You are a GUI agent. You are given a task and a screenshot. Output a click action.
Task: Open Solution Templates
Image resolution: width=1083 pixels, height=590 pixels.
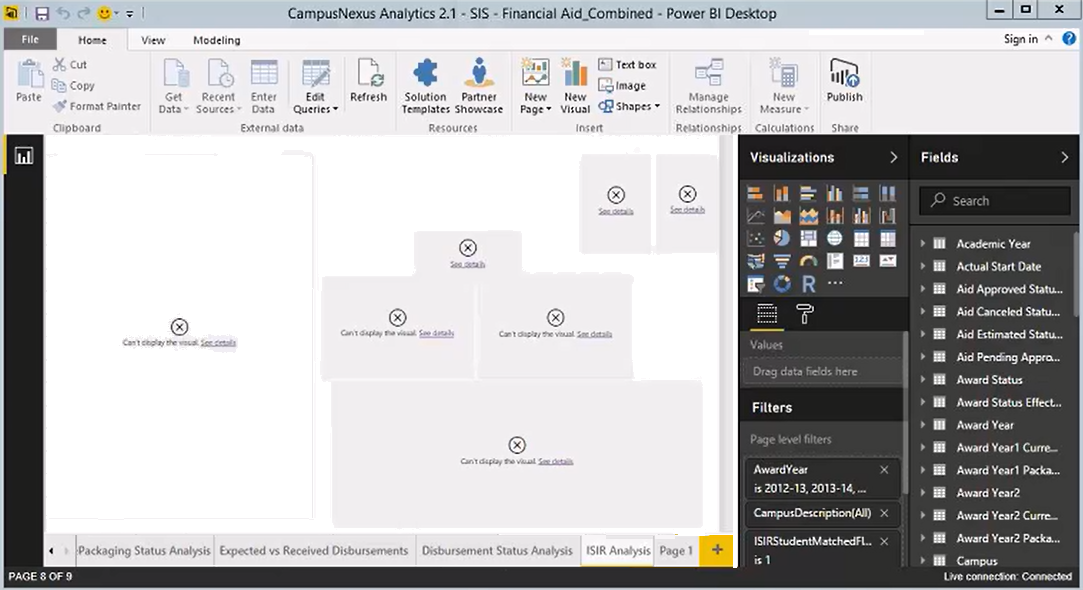[425, 86]
